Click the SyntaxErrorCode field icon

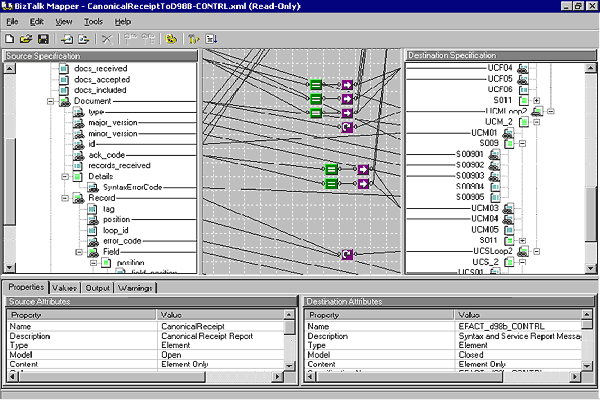[x=93, y=187]
